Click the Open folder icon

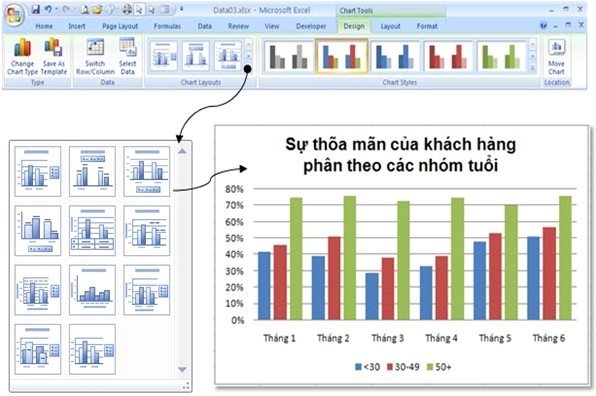click(97, 10)
